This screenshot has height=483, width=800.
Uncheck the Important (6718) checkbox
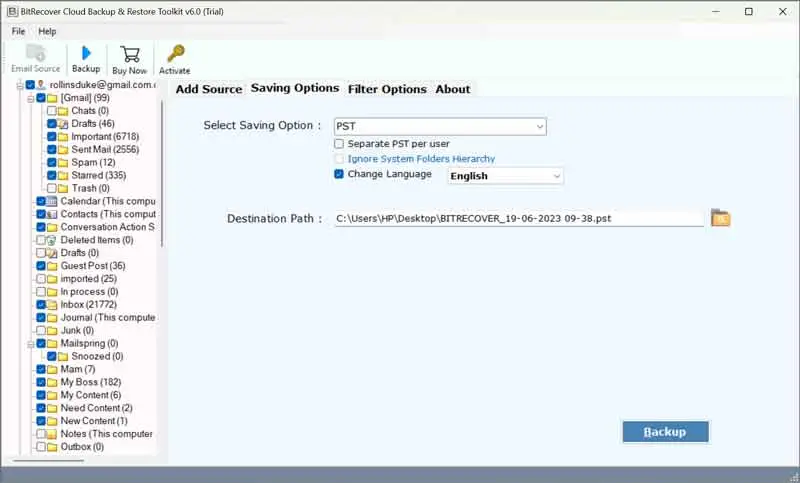point(52,137)
